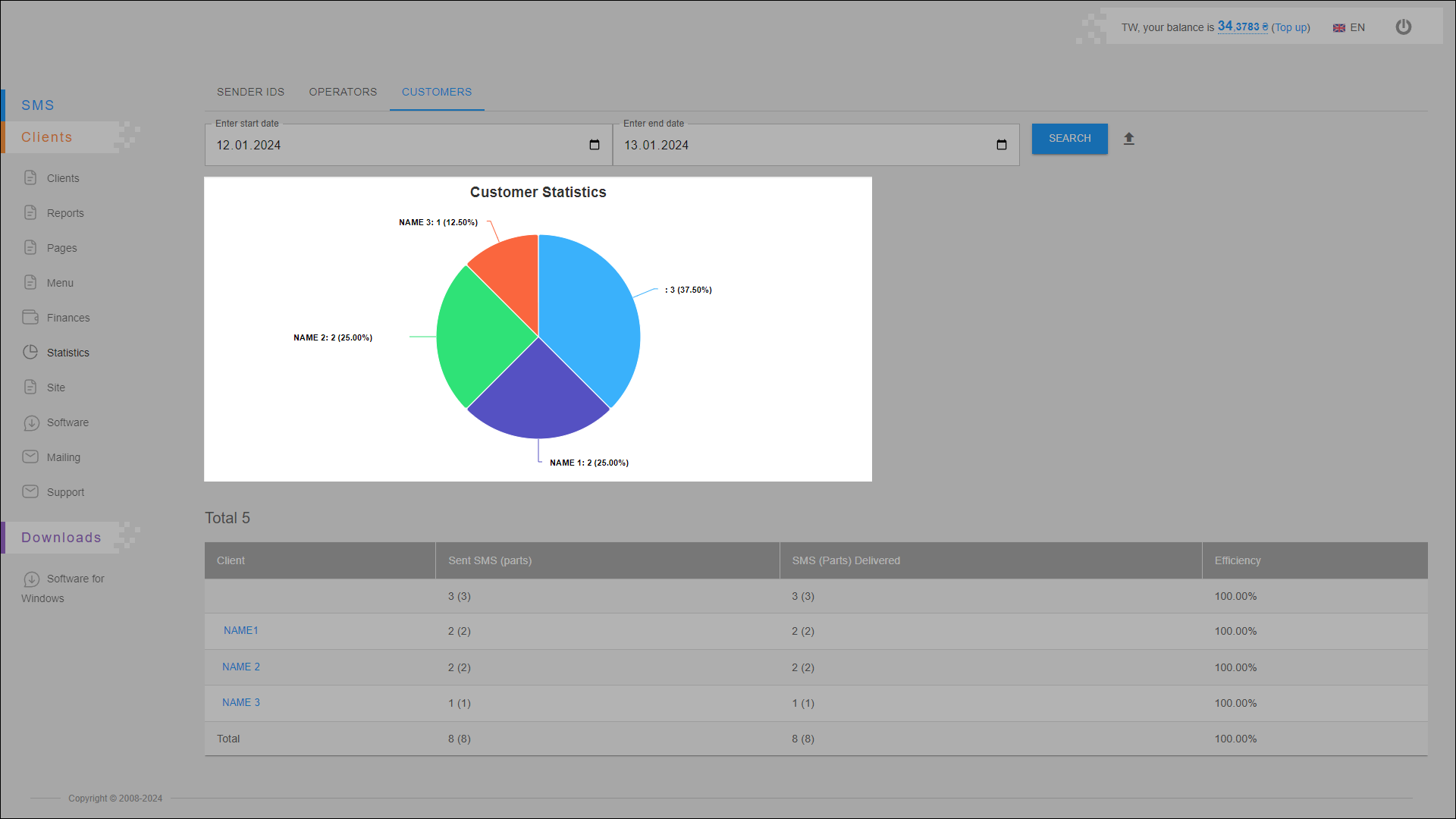The image size is (1456, 819).
Task: Click the power logout icon
Action: (x=1403, y=27)
